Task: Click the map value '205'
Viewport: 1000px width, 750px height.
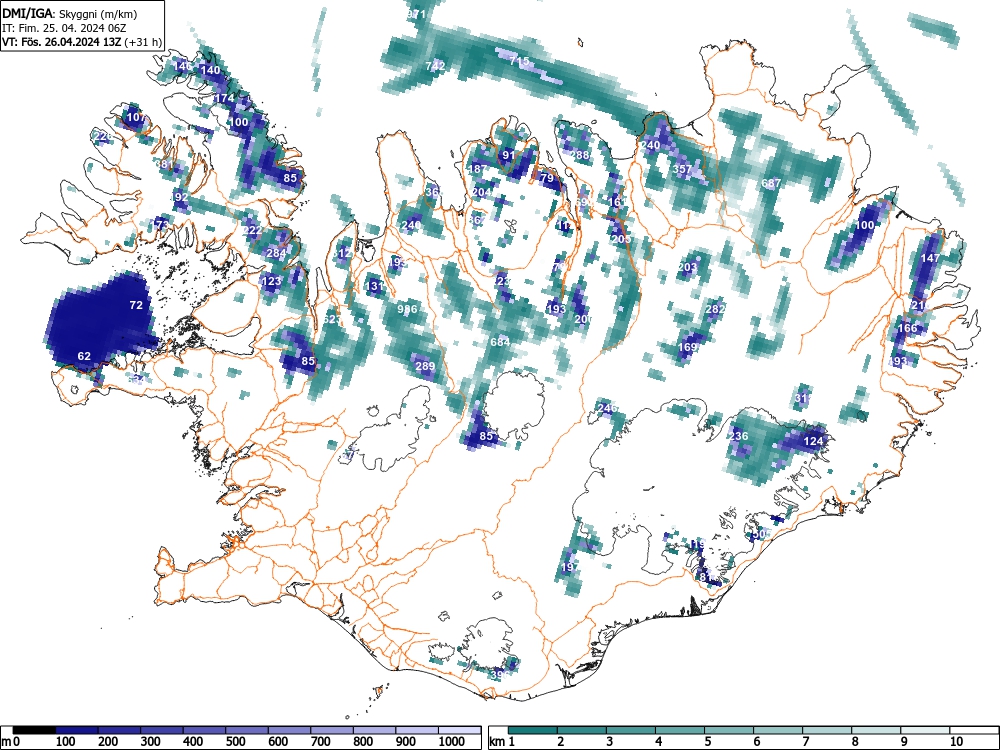Action: tap(621, 239)
